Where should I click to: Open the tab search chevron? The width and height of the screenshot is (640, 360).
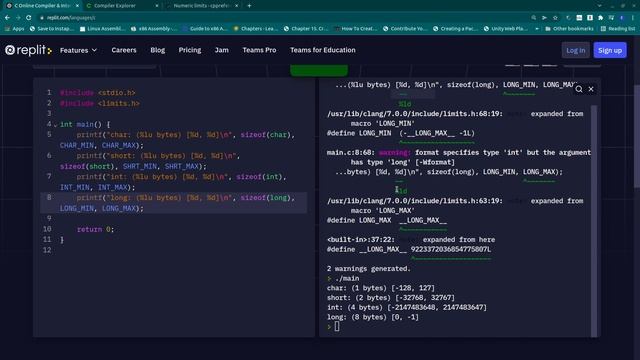[x=599, y=6]
